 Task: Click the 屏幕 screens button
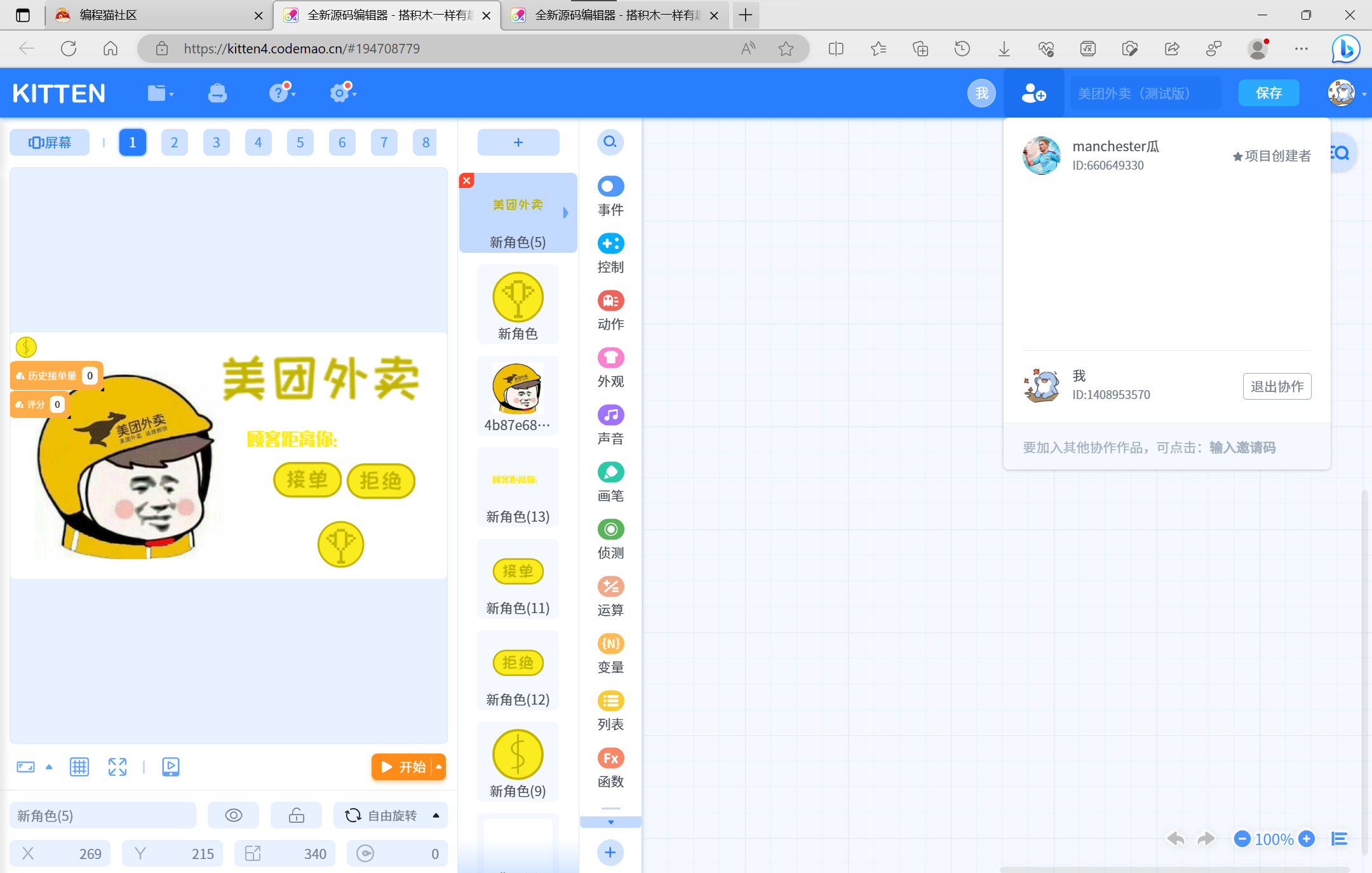click(50, 142)
